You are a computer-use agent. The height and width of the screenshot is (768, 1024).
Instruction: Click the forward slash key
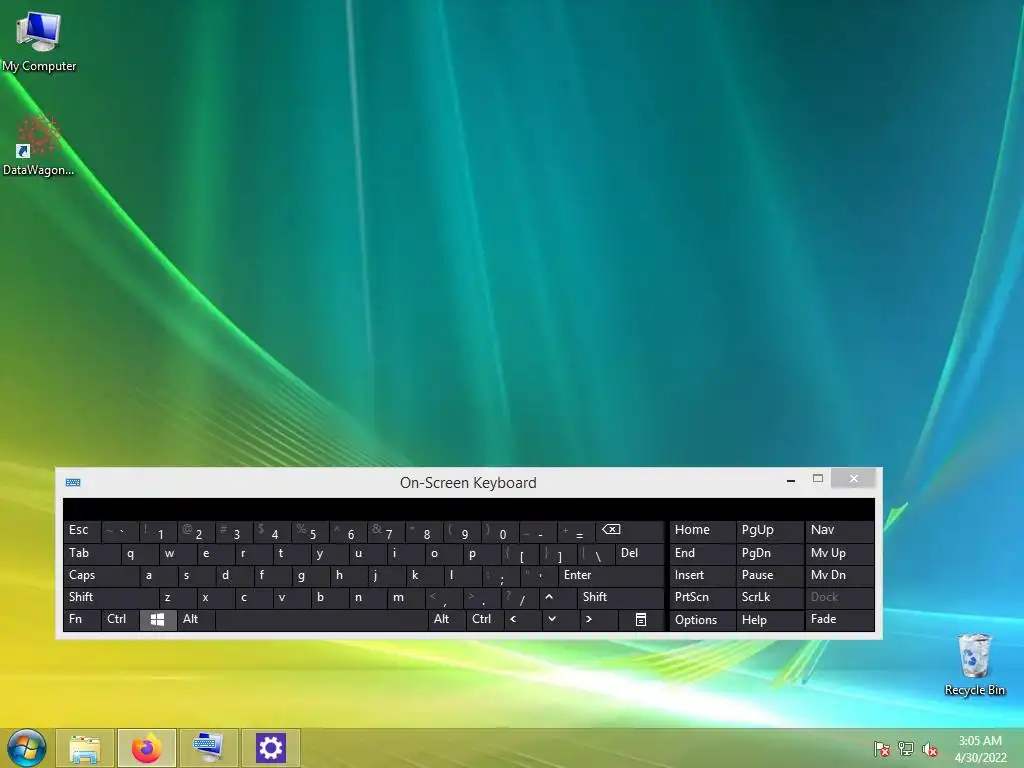click(x=519, y=598)
